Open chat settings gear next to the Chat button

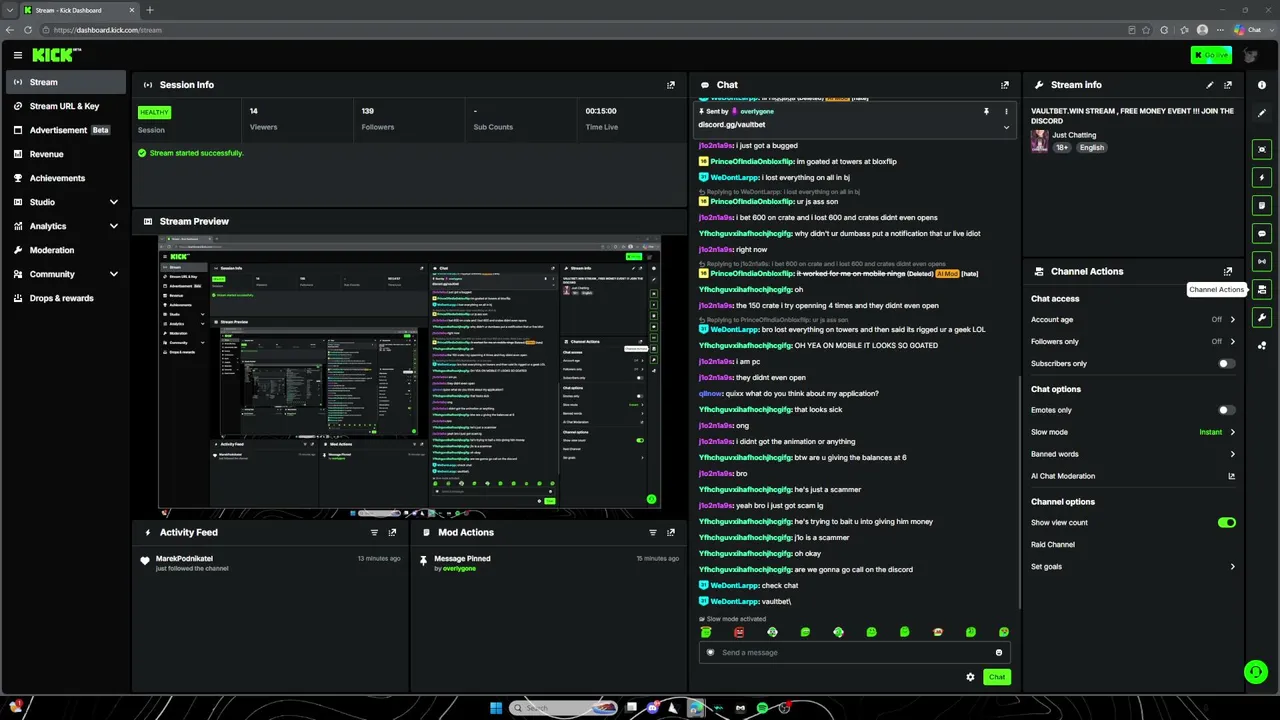point(970,677)
